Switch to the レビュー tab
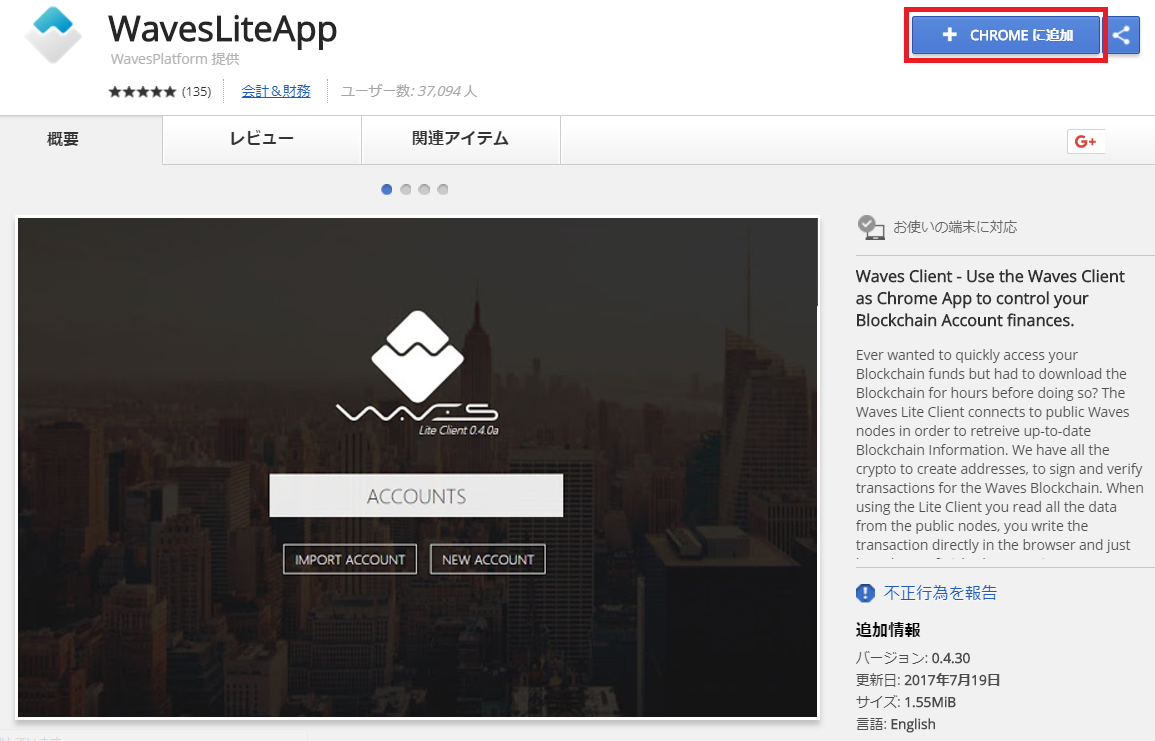Image resolution: width=1155 pixels, height=741 pixels. click(x=261, y=139)
